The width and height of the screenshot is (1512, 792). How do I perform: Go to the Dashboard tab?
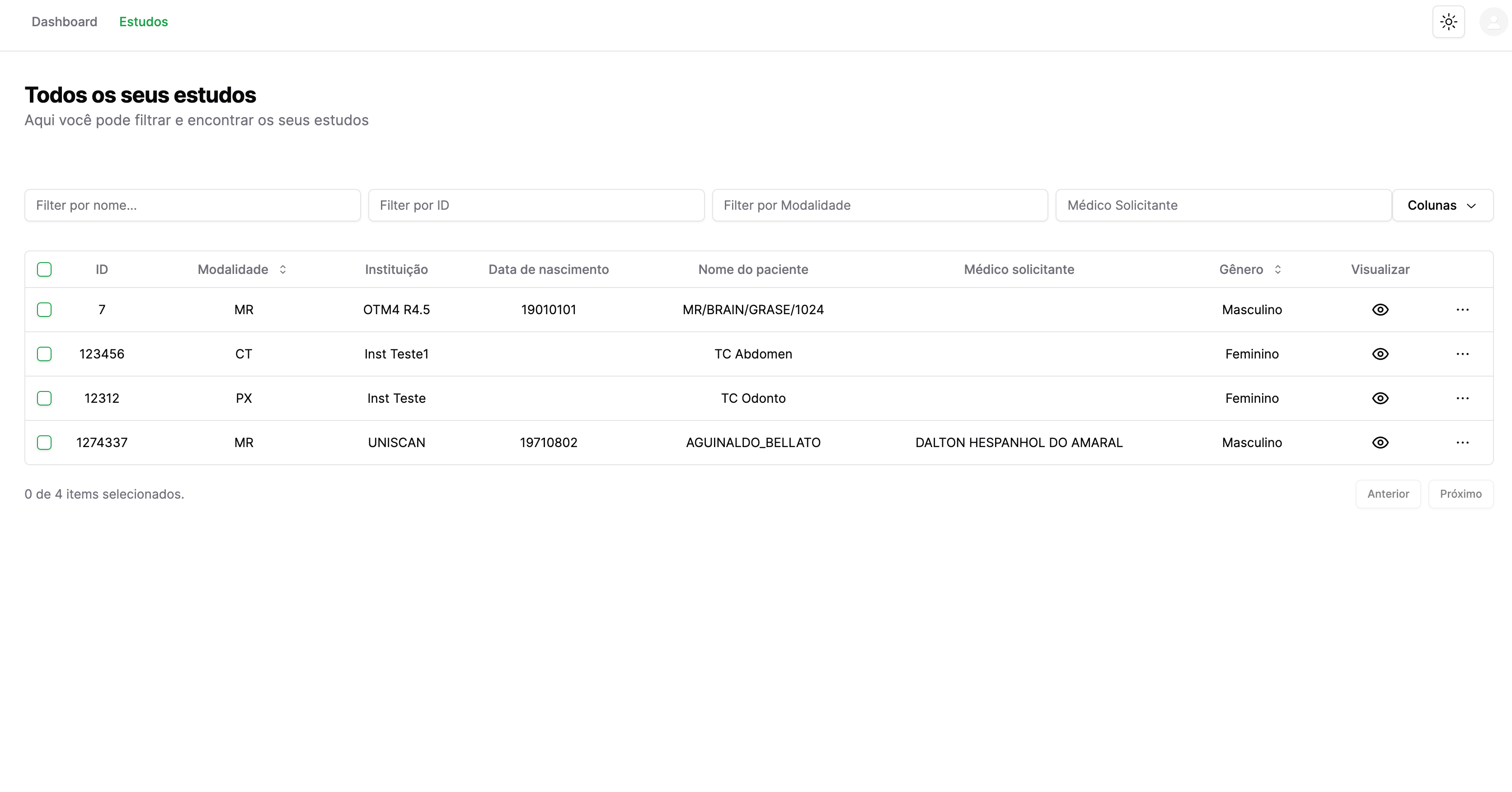(65, 22)
